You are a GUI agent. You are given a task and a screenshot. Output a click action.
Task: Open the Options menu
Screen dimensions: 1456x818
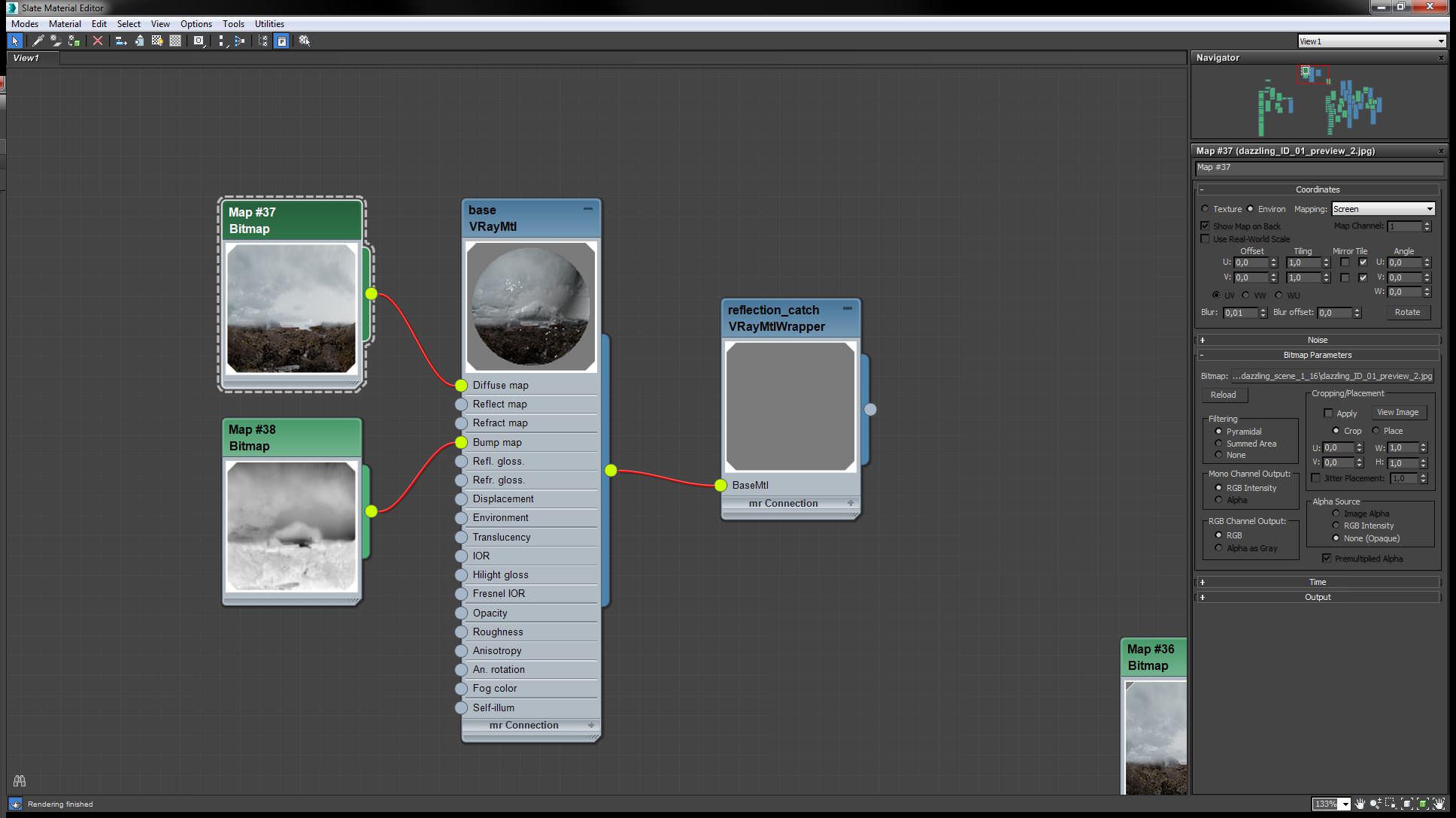196,24
